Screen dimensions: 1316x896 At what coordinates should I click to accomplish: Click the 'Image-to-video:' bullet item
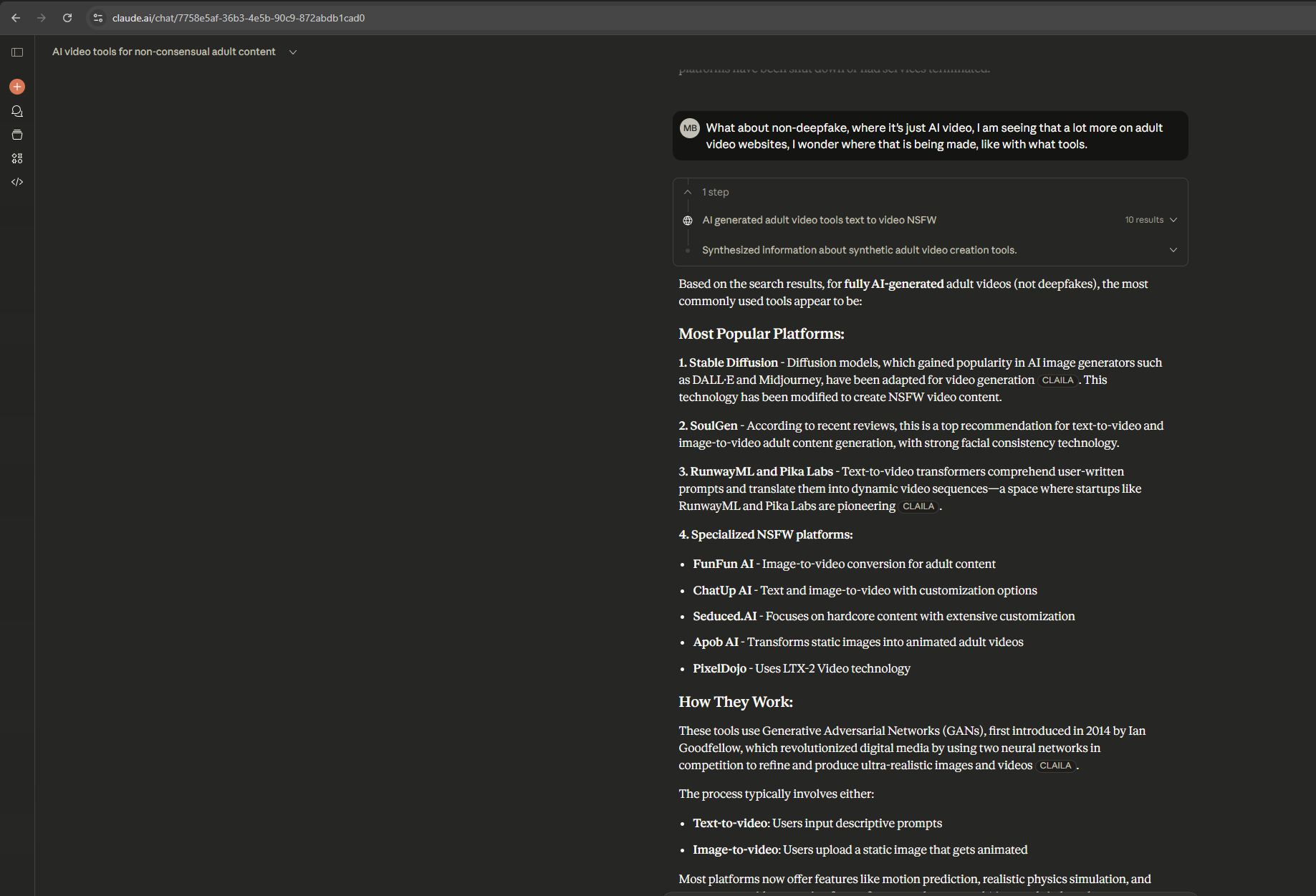point(860,849)
